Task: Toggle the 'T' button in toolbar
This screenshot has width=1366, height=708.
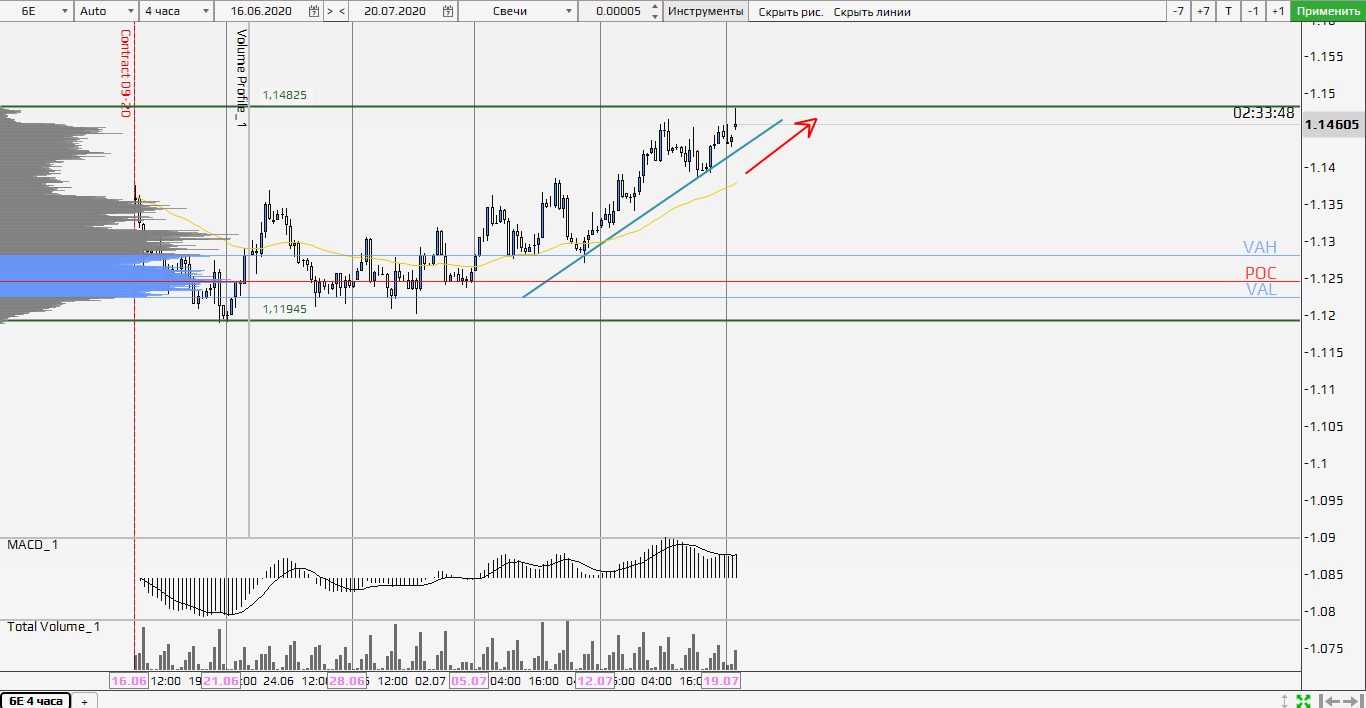Action: (1228, 11)
